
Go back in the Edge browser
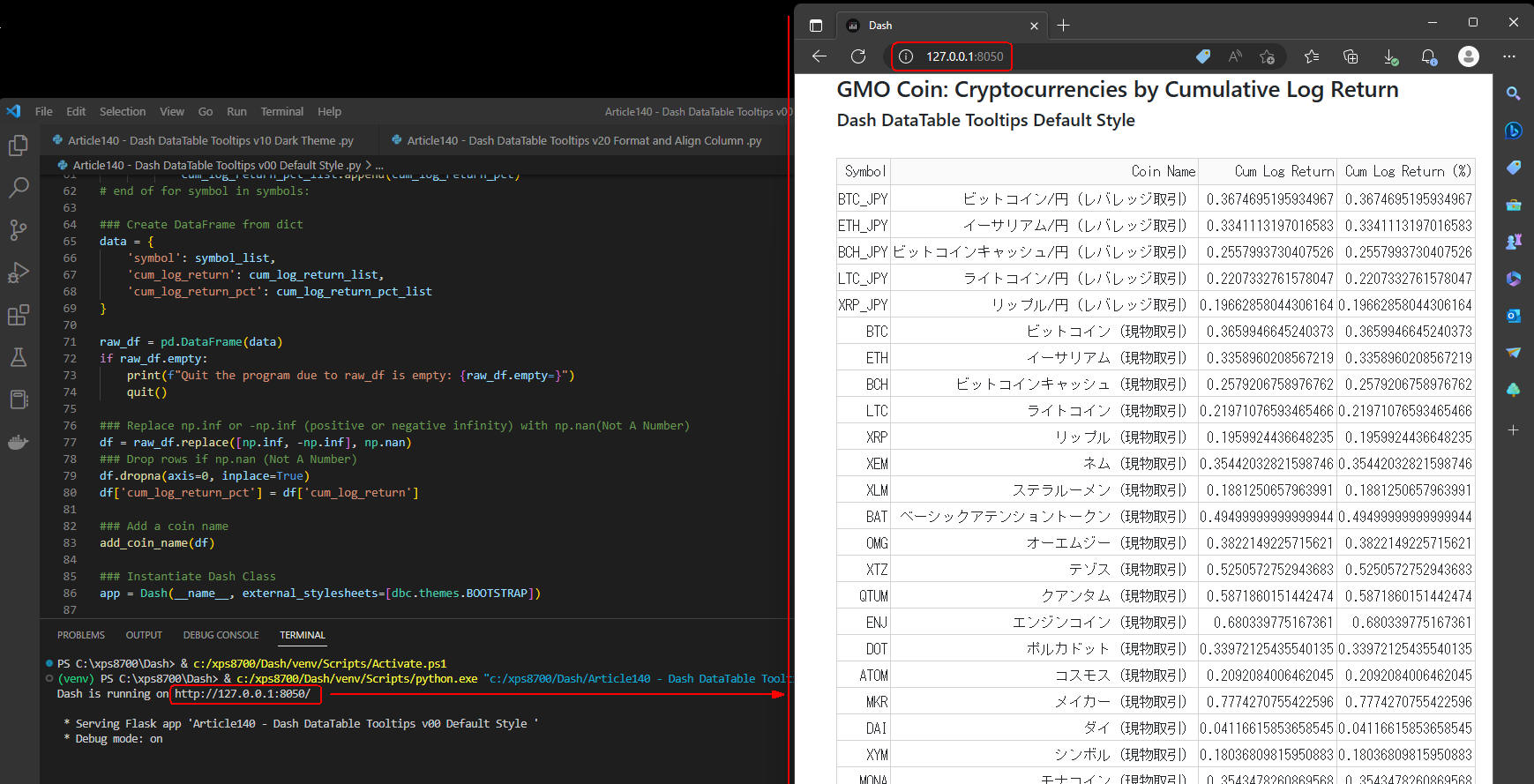(819, 56)
